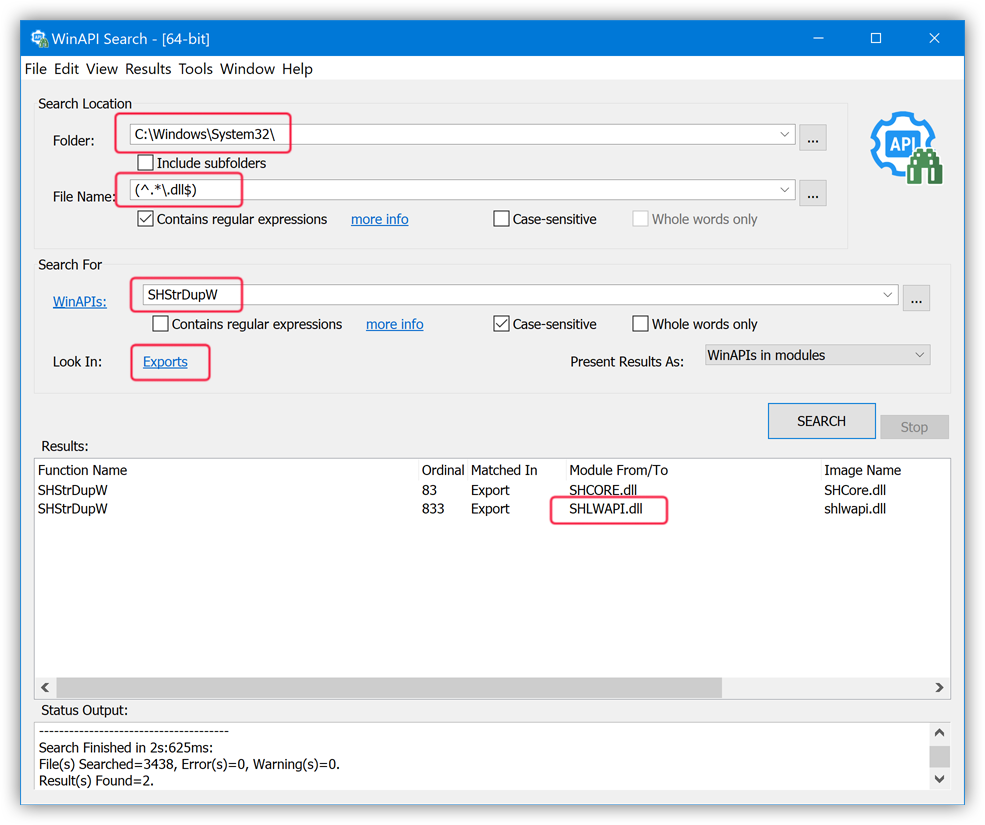Enable Include subfolders checkbox
Viewport: 985px width, 825px height.
[x=146, y=163]
